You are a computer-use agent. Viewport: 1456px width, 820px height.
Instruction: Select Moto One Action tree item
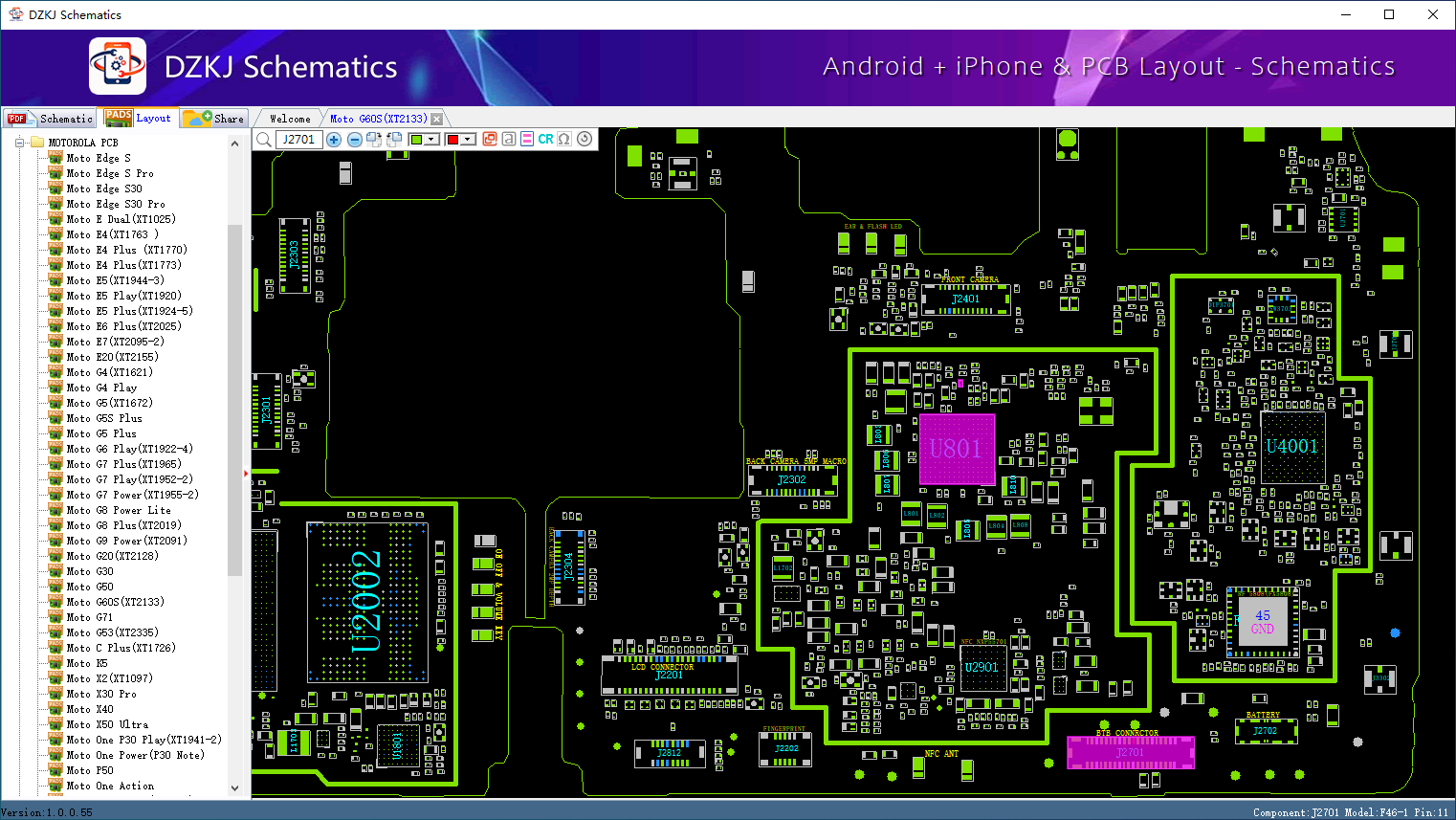coord(110,786)
